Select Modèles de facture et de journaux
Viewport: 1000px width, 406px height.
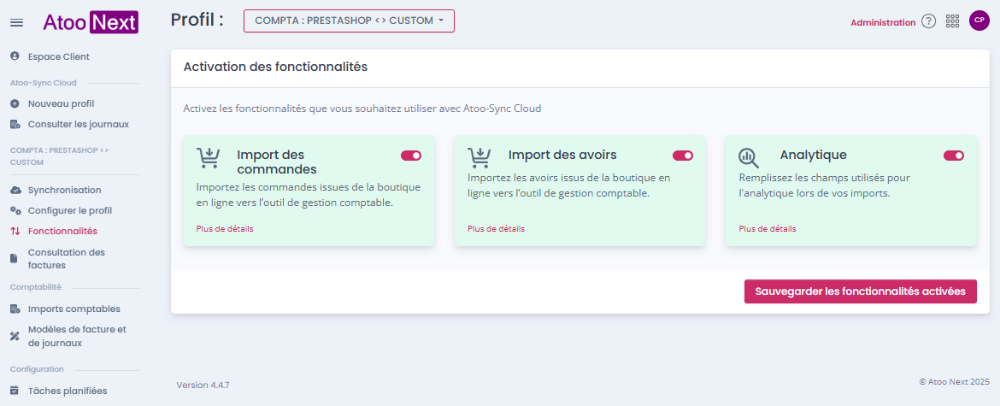coord(75,336)
